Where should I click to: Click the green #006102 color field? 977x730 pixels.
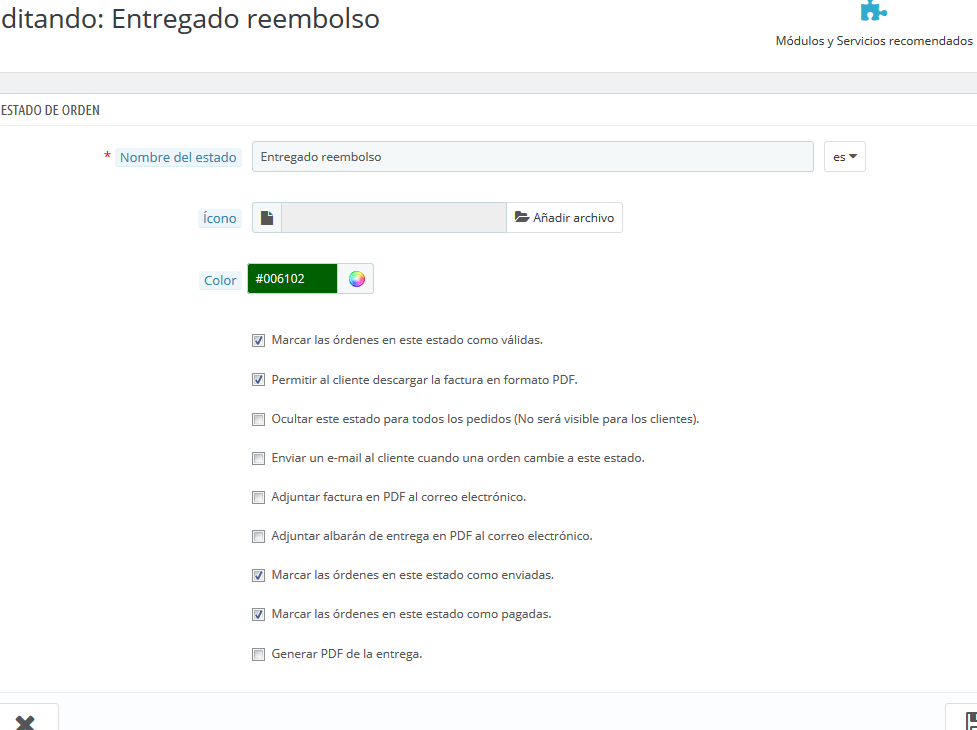pyautogui.click(x=292, y=278)
